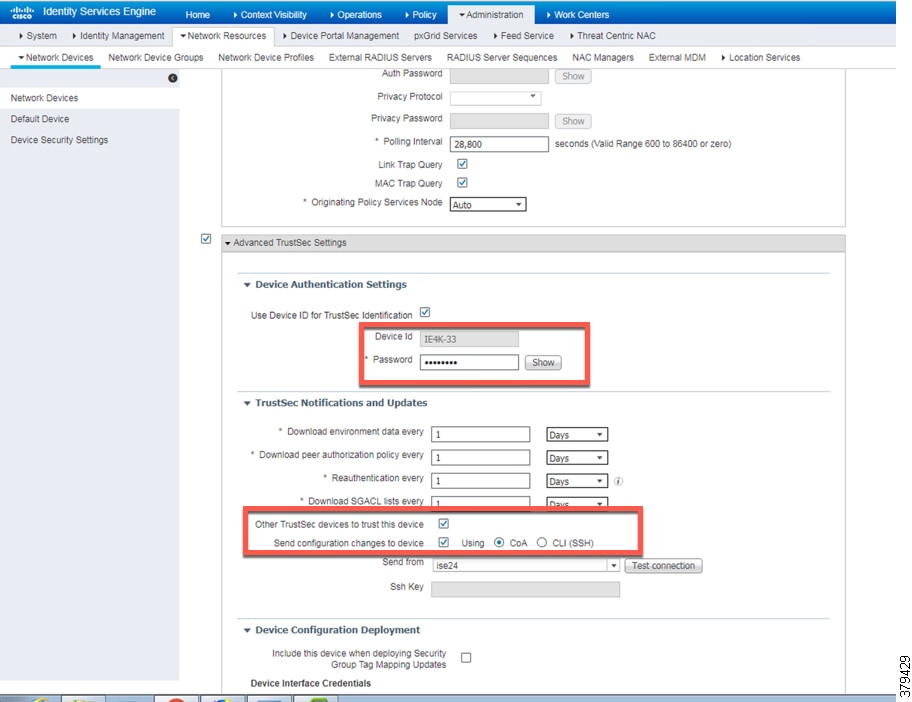Open the Operations menu

pyautogui.click(x=355, y=15)
